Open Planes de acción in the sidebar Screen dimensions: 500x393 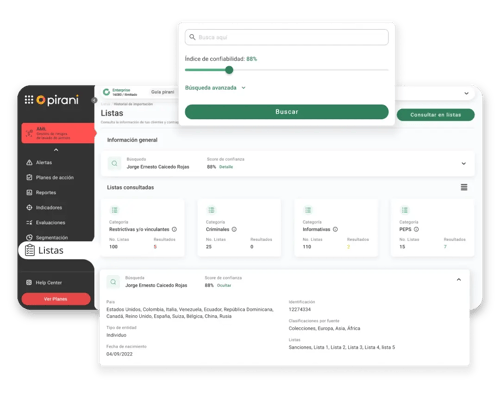pos(55,177)
